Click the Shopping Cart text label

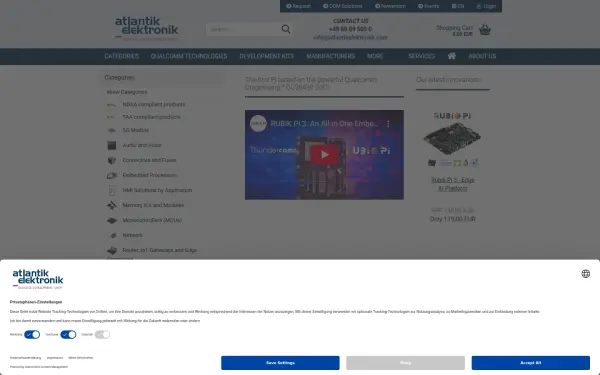454,28
